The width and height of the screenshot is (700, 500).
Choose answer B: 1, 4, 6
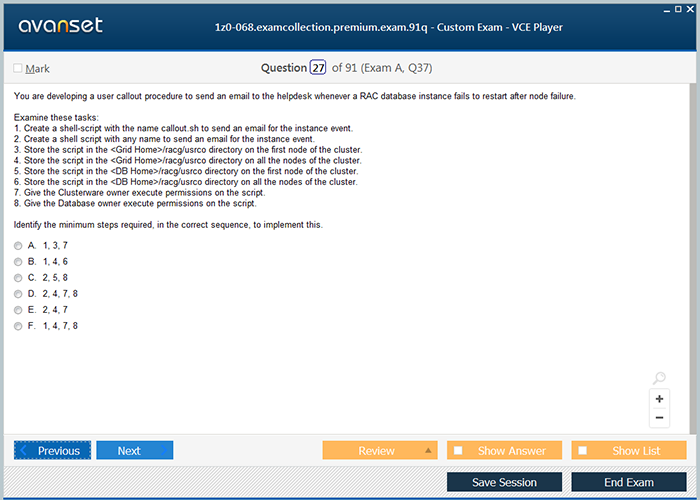pos(18,261)
